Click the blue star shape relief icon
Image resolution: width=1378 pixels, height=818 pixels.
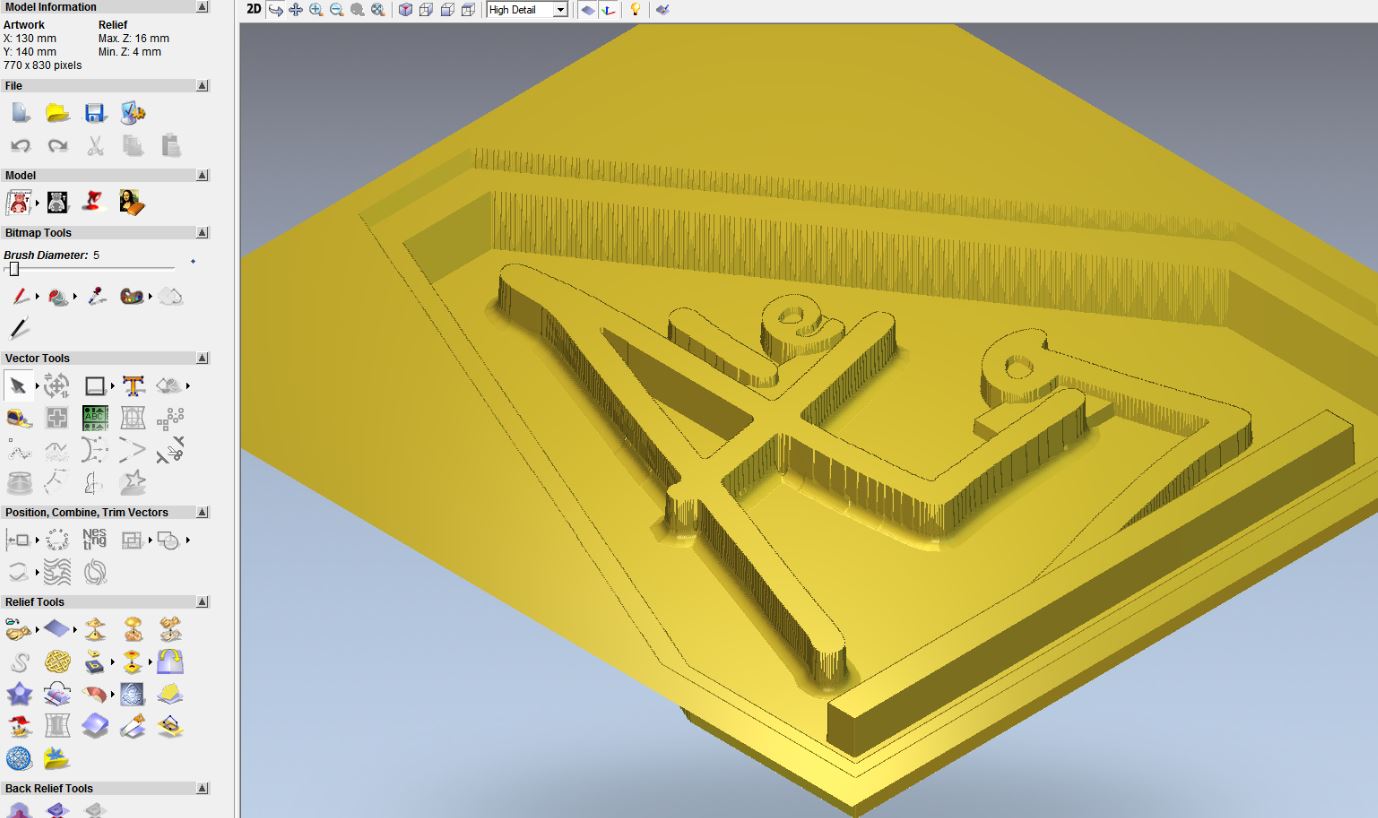click(20, 694)
